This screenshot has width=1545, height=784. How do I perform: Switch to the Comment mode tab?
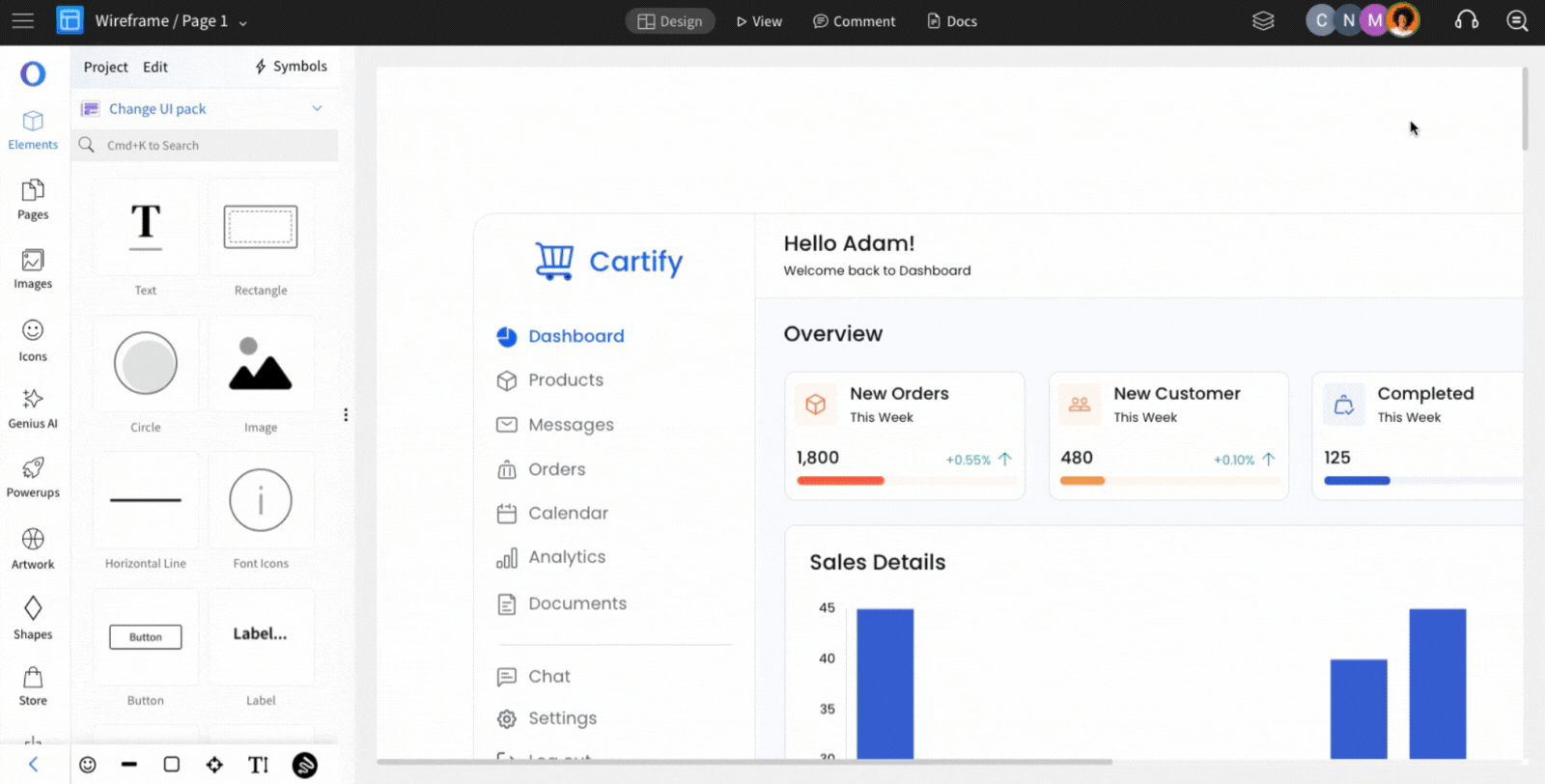(854, 21)
